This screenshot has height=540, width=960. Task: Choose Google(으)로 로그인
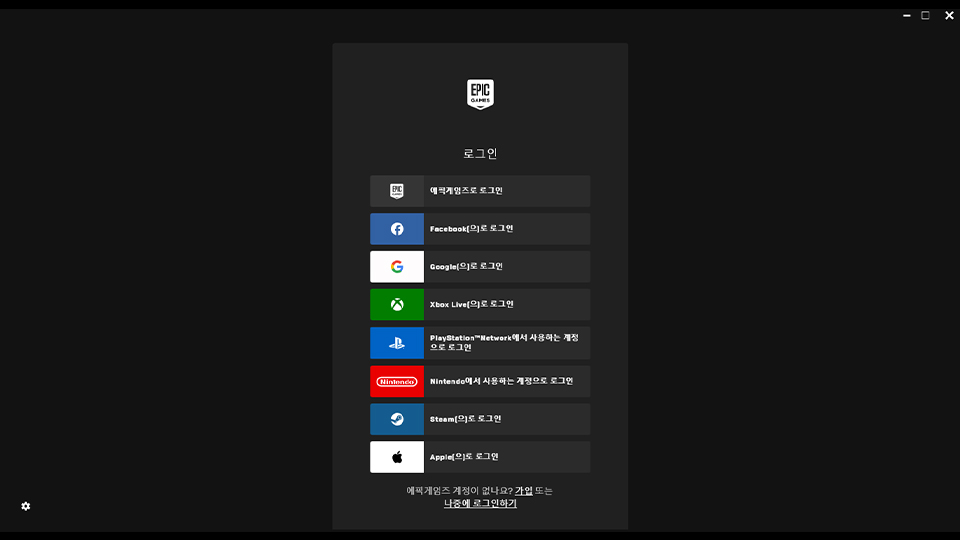click(x=480, y=267)
